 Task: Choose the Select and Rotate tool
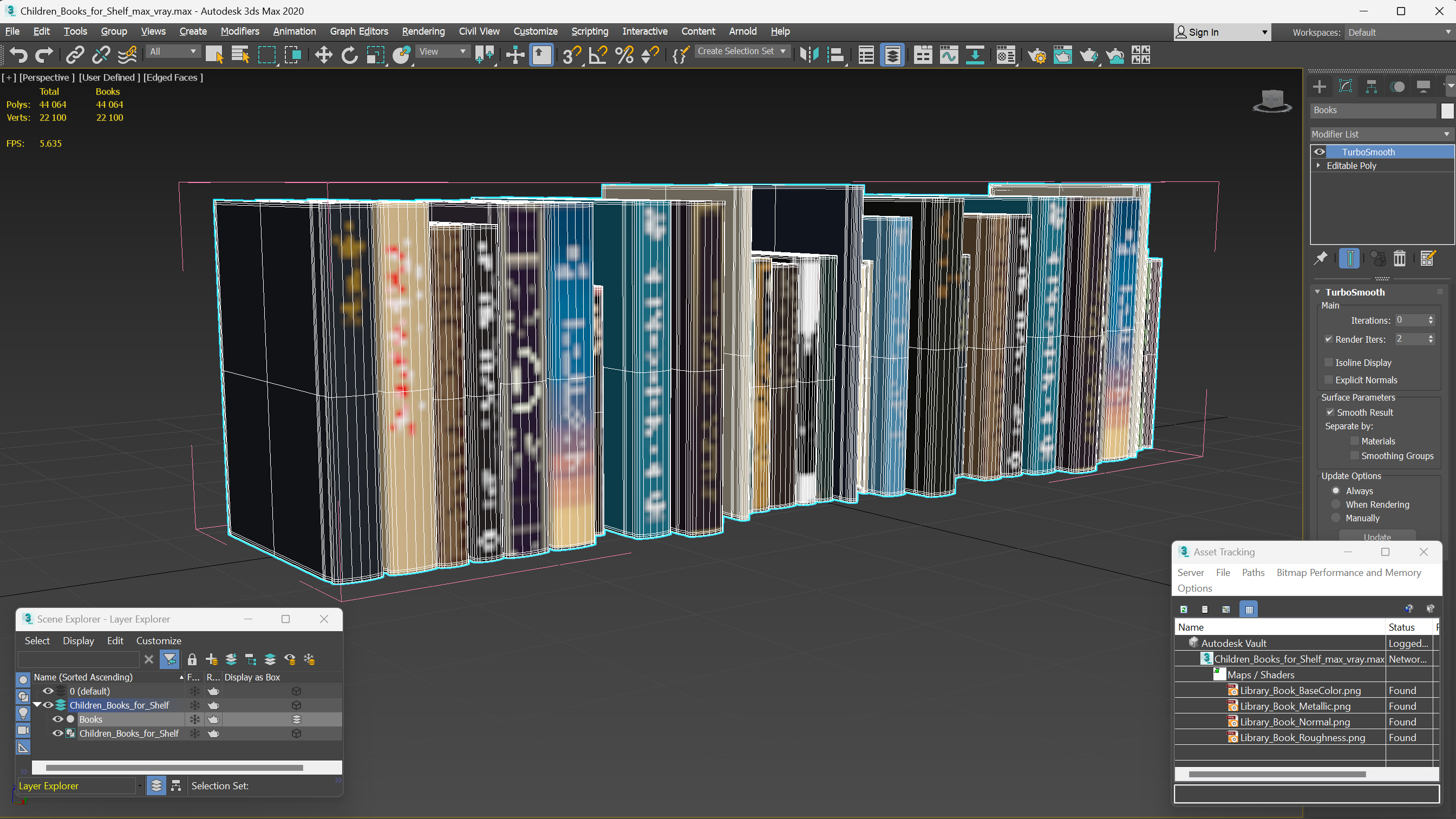coord(349,55)
